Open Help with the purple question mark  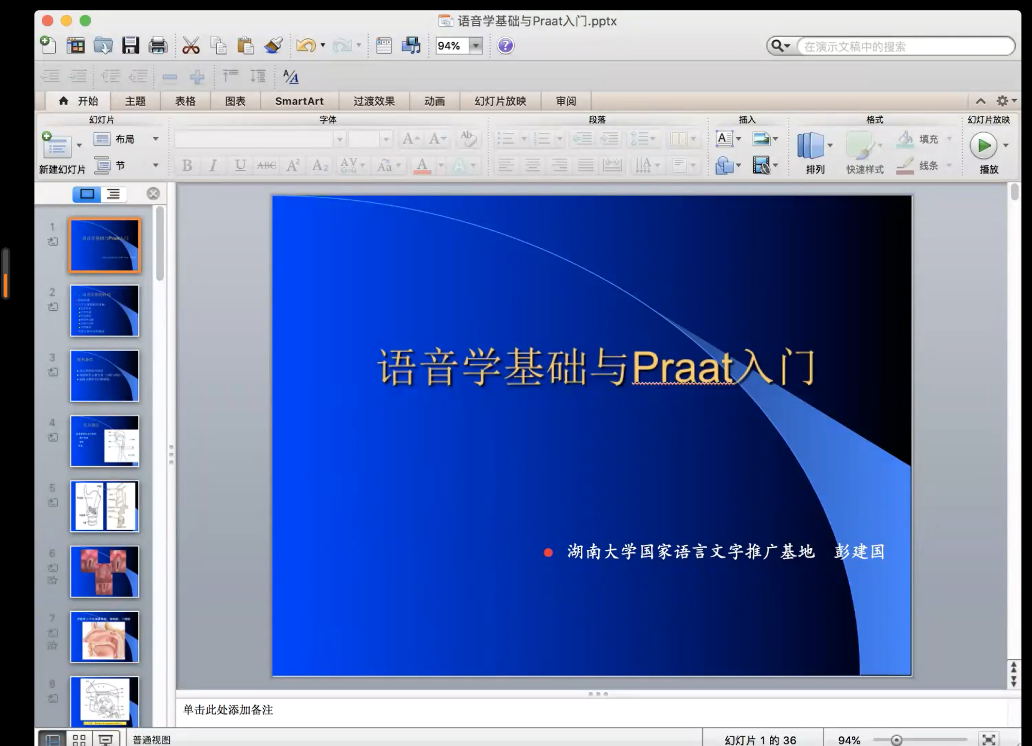click(505, 45)
